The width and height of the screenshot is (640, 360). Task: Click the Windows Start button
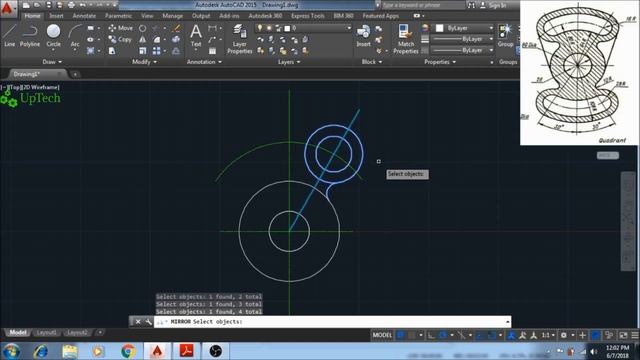click(x=11, y=351)
